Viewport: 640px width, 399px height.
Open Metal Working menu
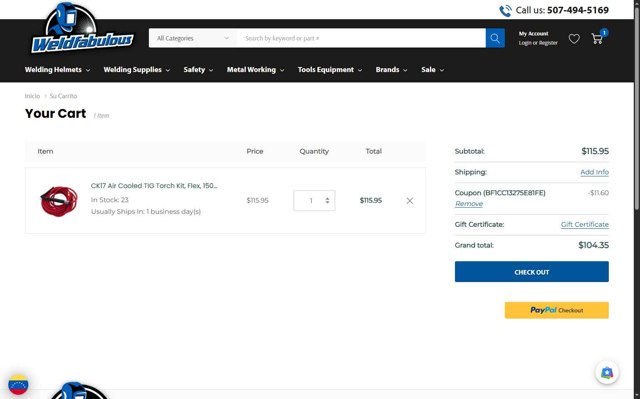click(255, 70)
